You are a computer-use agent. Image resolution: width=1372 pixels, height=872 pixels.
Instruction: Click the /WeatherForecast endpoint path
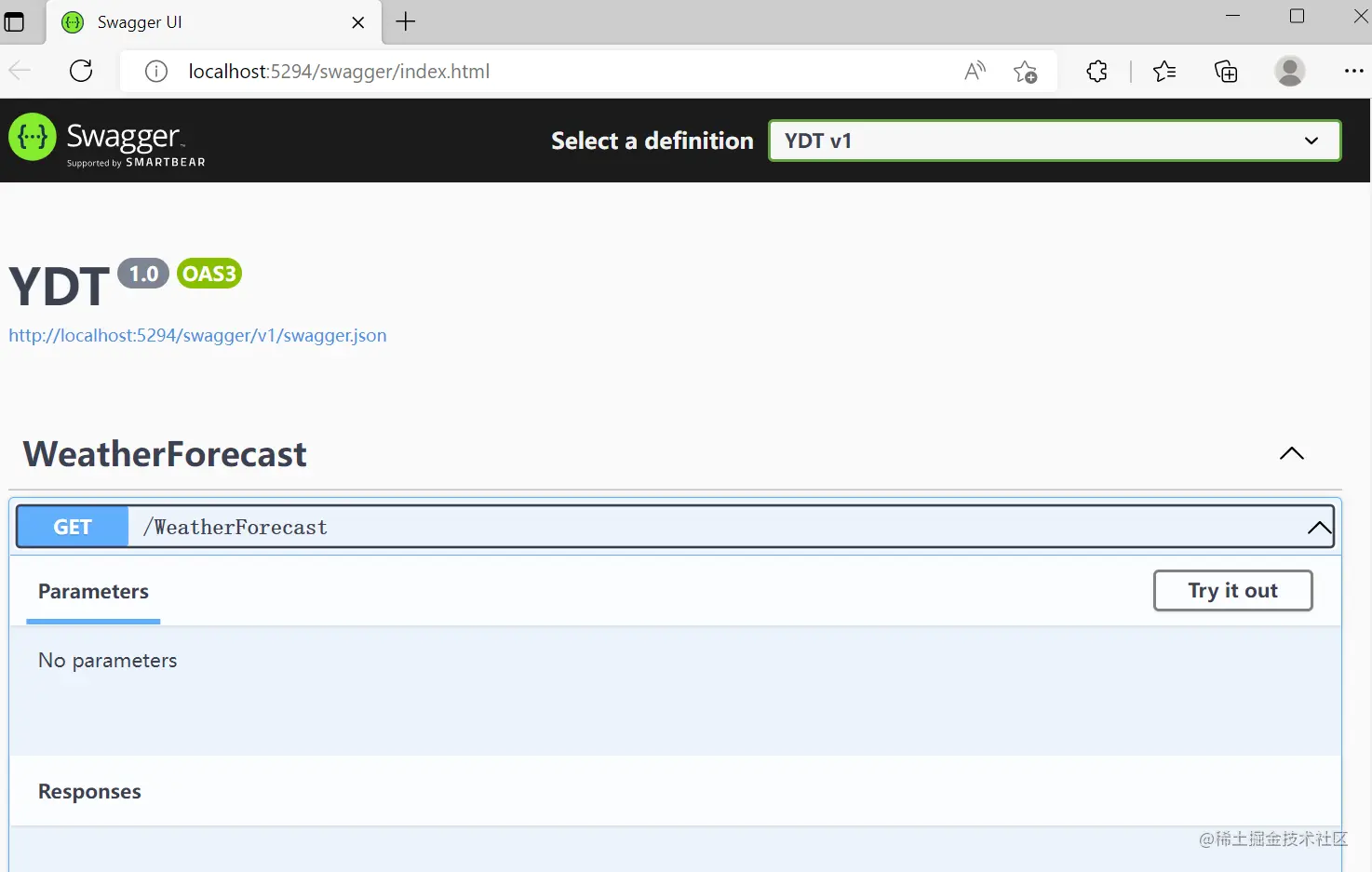(235, 528)
